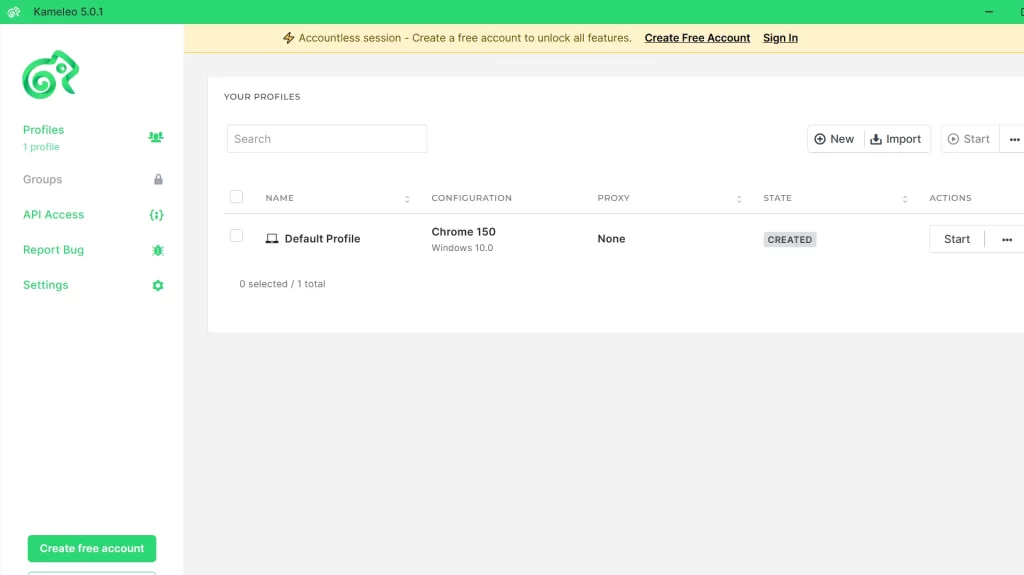
Task: Follow the Sign In link
Action: (x=780, y=38)
